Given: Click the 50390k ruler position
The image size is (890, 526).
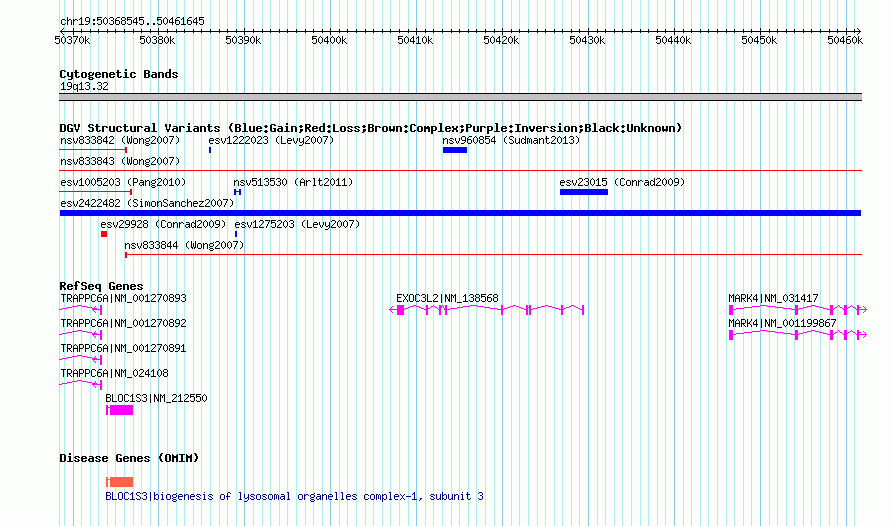Looking at the screenshot, I should point(243,40).
